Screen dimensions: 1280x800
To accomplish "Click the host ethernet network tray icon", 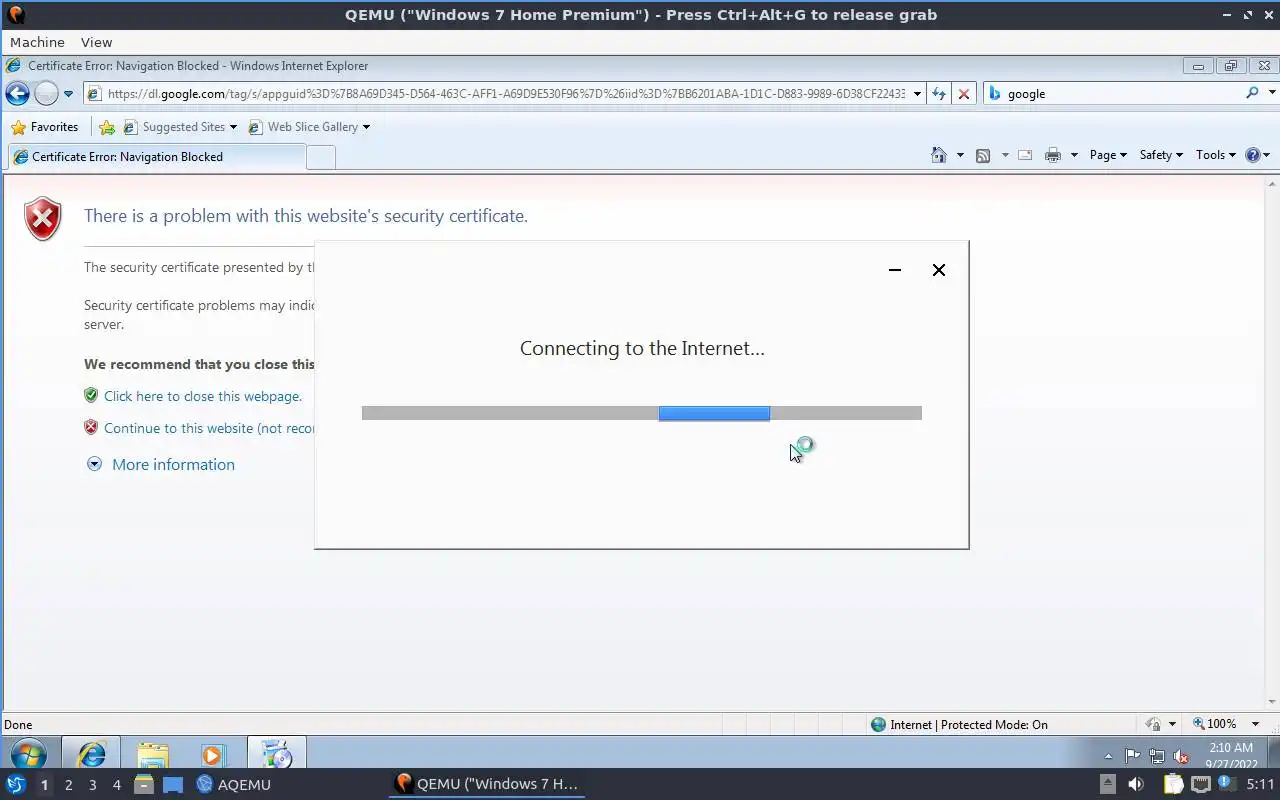I will pos(1200,785).
